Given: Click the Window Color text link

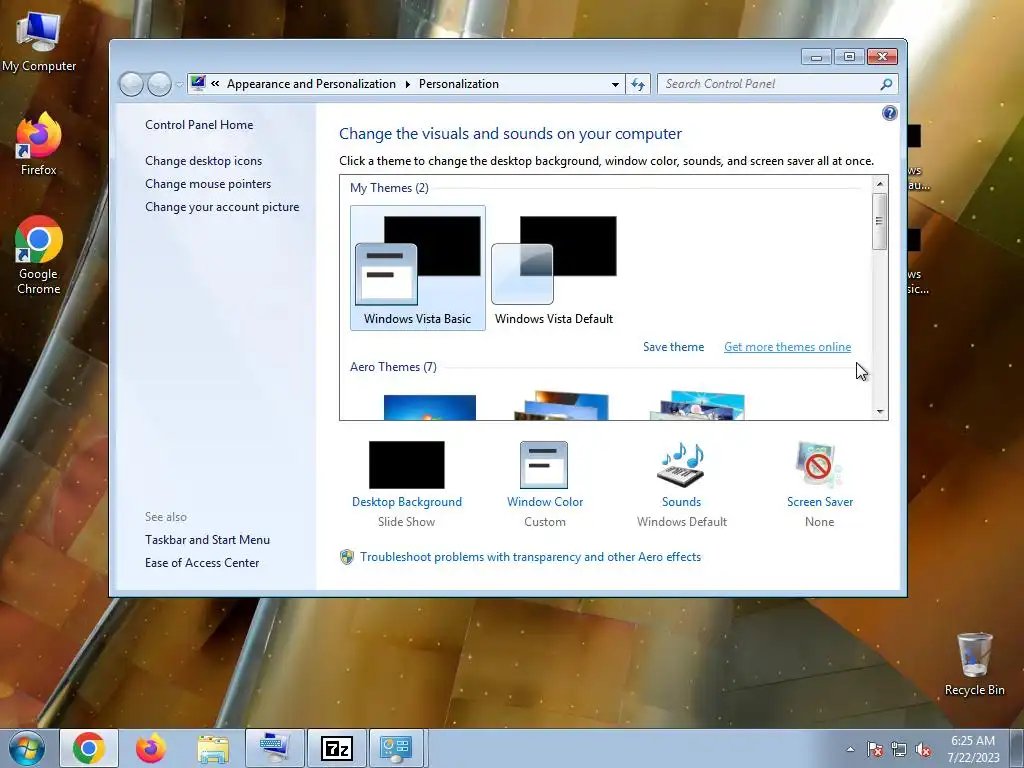Looking at the screenshot, I should coord(545,502).
